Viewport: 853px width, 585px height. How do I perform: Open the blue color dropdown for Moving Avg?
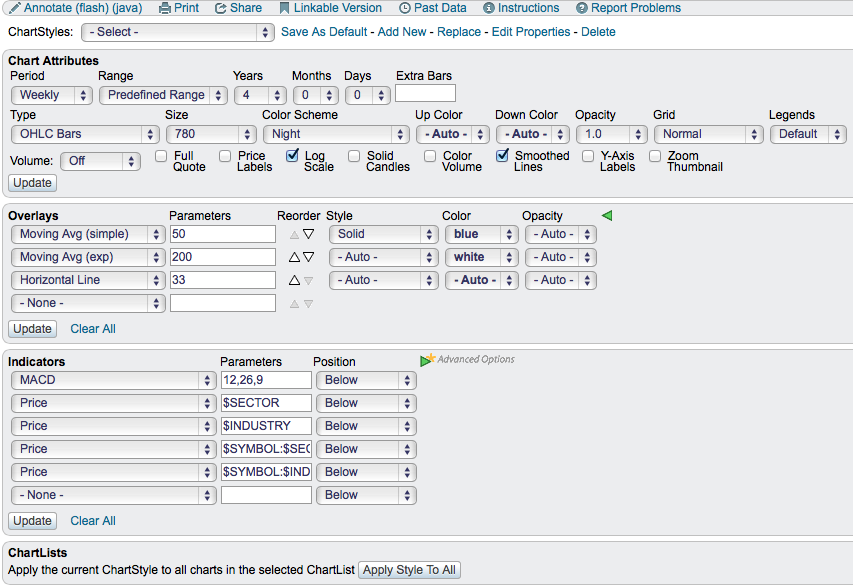pos(481,234)
